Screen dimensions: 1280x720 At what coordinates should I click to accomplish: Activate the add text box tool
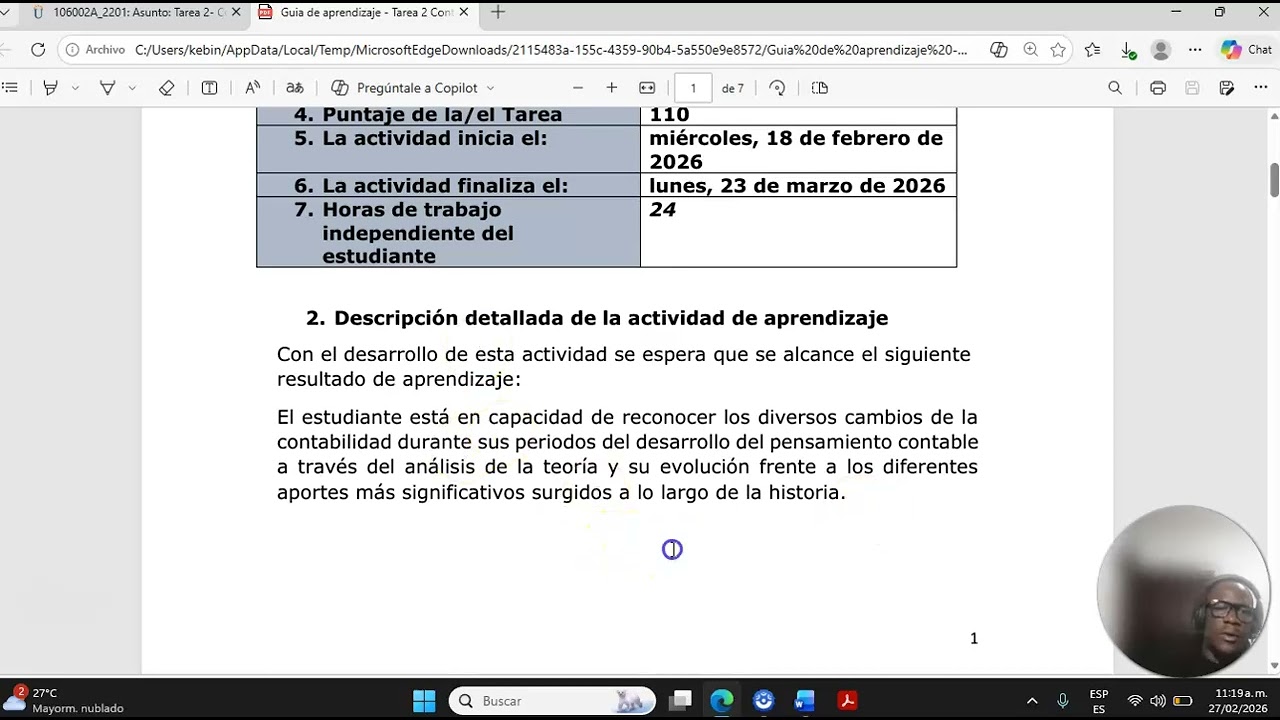pyautogui.click(x=210, y=88)
